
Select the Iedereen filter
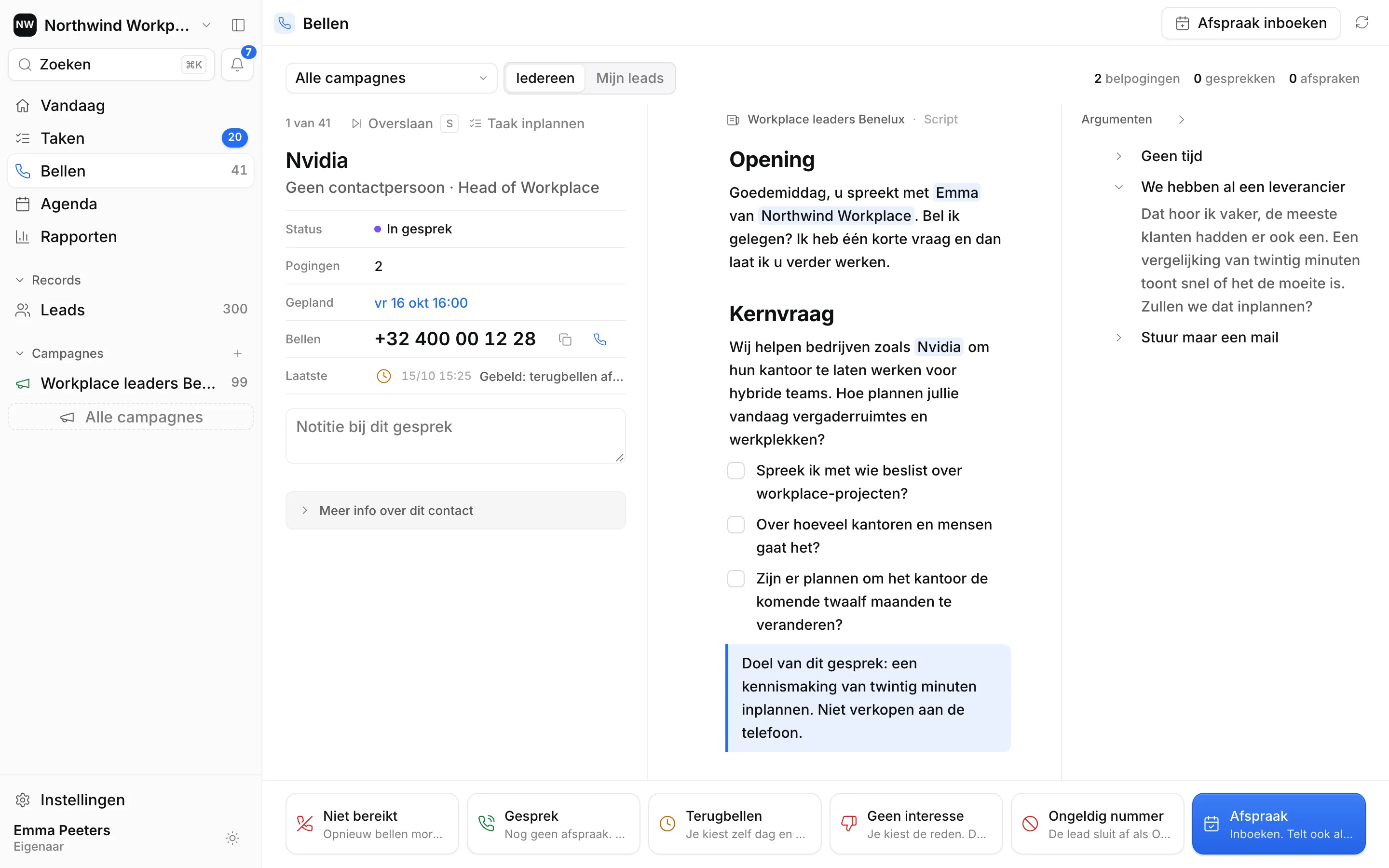point(545,78)
